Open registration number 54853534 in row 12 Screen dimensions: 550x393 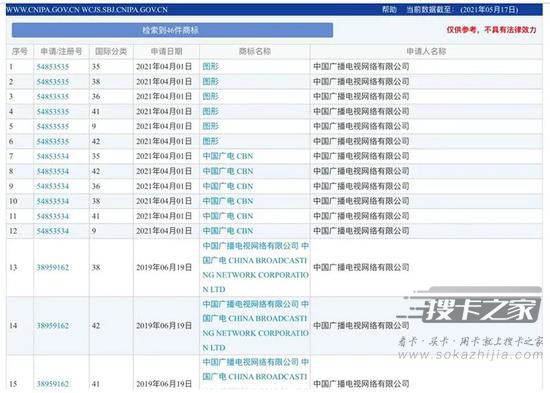coord(53,231)
